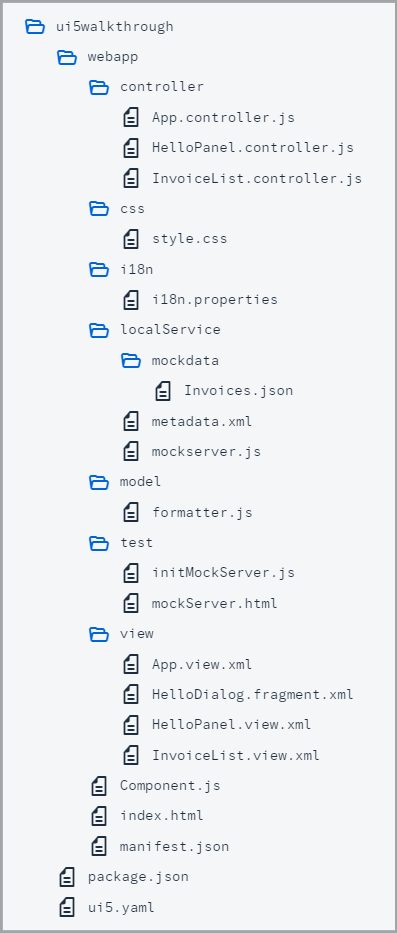Click the file icon beside App.controller.js
The width and height of the screenshot is (397, 933).
tap(131, 117)
